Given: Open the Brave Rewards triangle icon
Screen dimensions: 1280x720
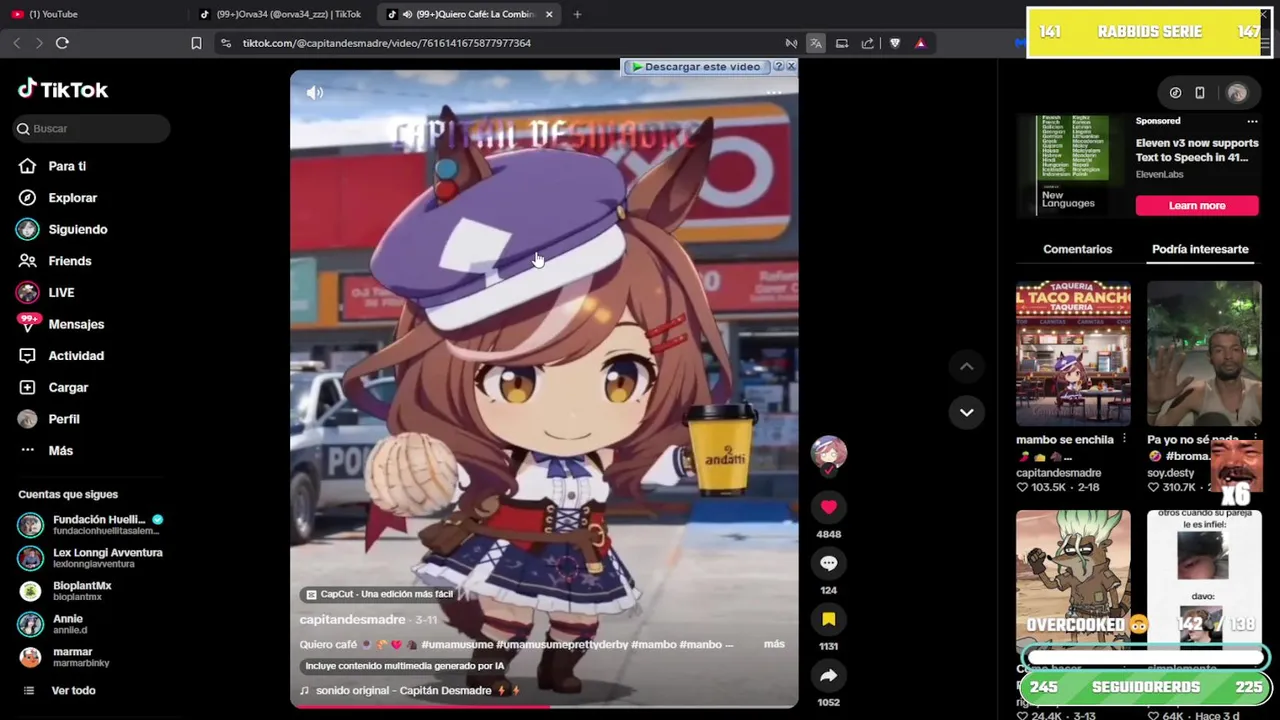Looking at the screenshot, I should pyautogui.click(x=920, y=43).
